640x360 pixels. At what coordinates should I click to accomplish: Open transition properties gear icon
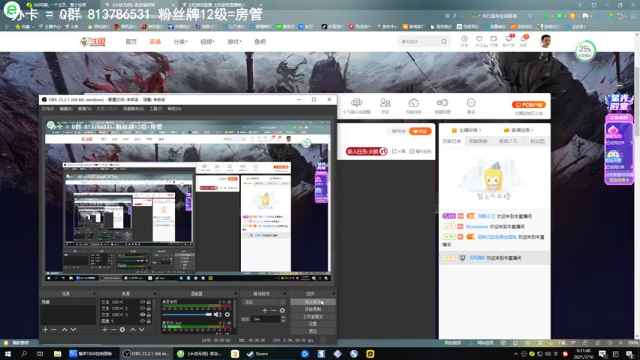point(282,311)
